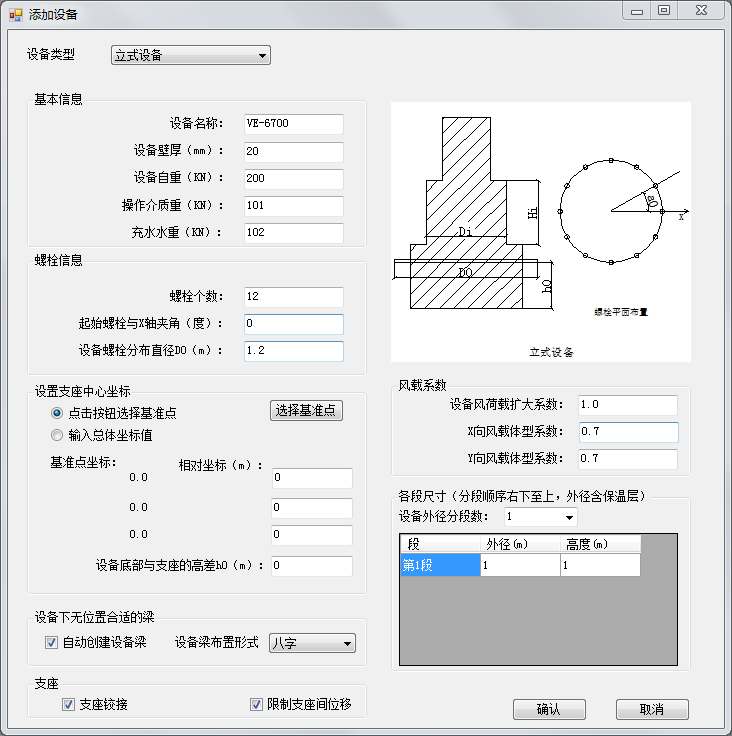
Task: Maximize the 添加设备 window
Action: pyautogui.click(x=663, y=10)
